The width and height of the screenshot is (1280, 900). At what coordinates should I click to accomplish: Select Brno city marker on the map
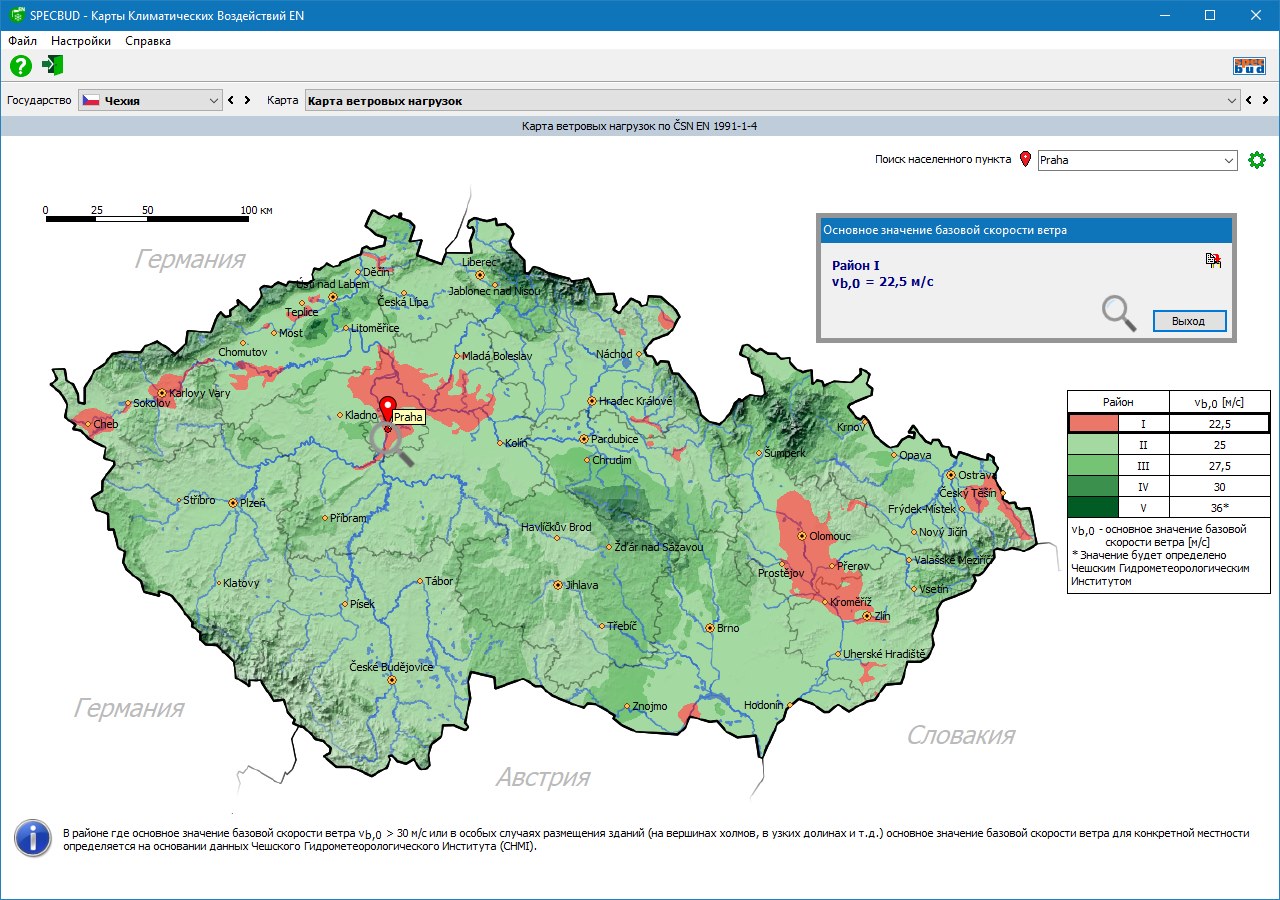click(x=709, y=628)
